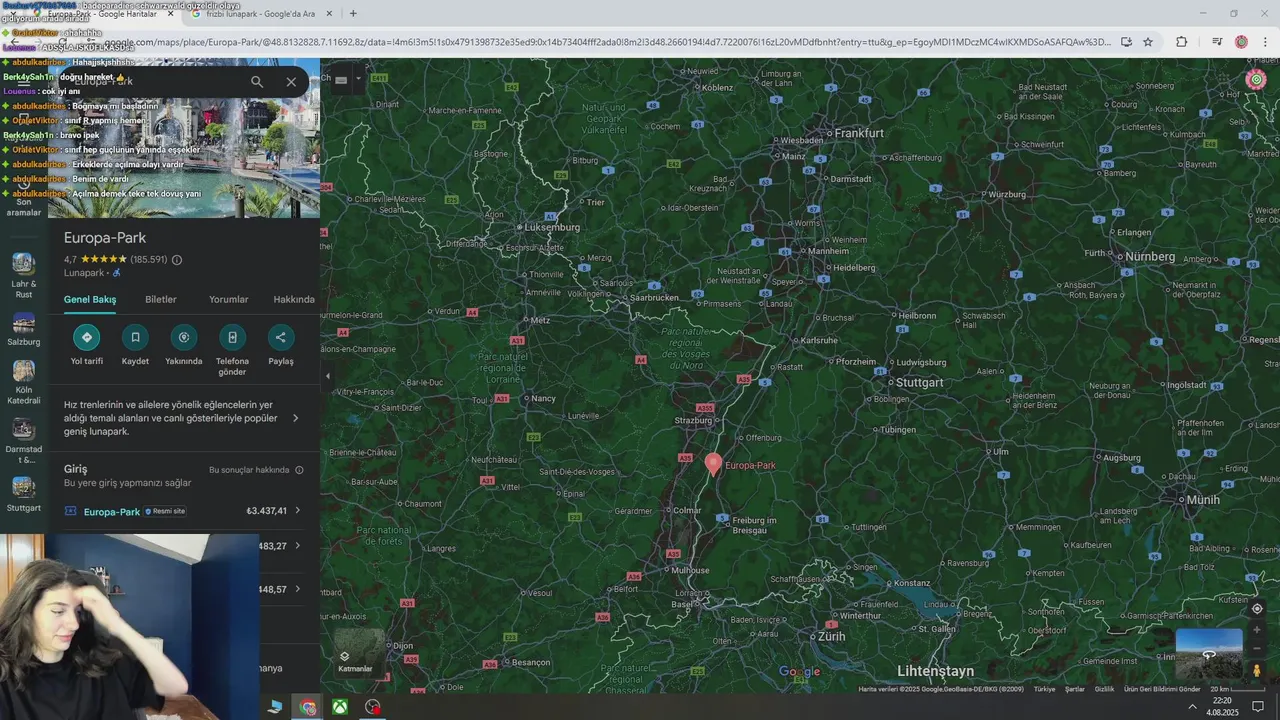Click the install app icon in address bar
Image resolution: width=1280 pixels, height=720 pixels.
pos(1126,42)
